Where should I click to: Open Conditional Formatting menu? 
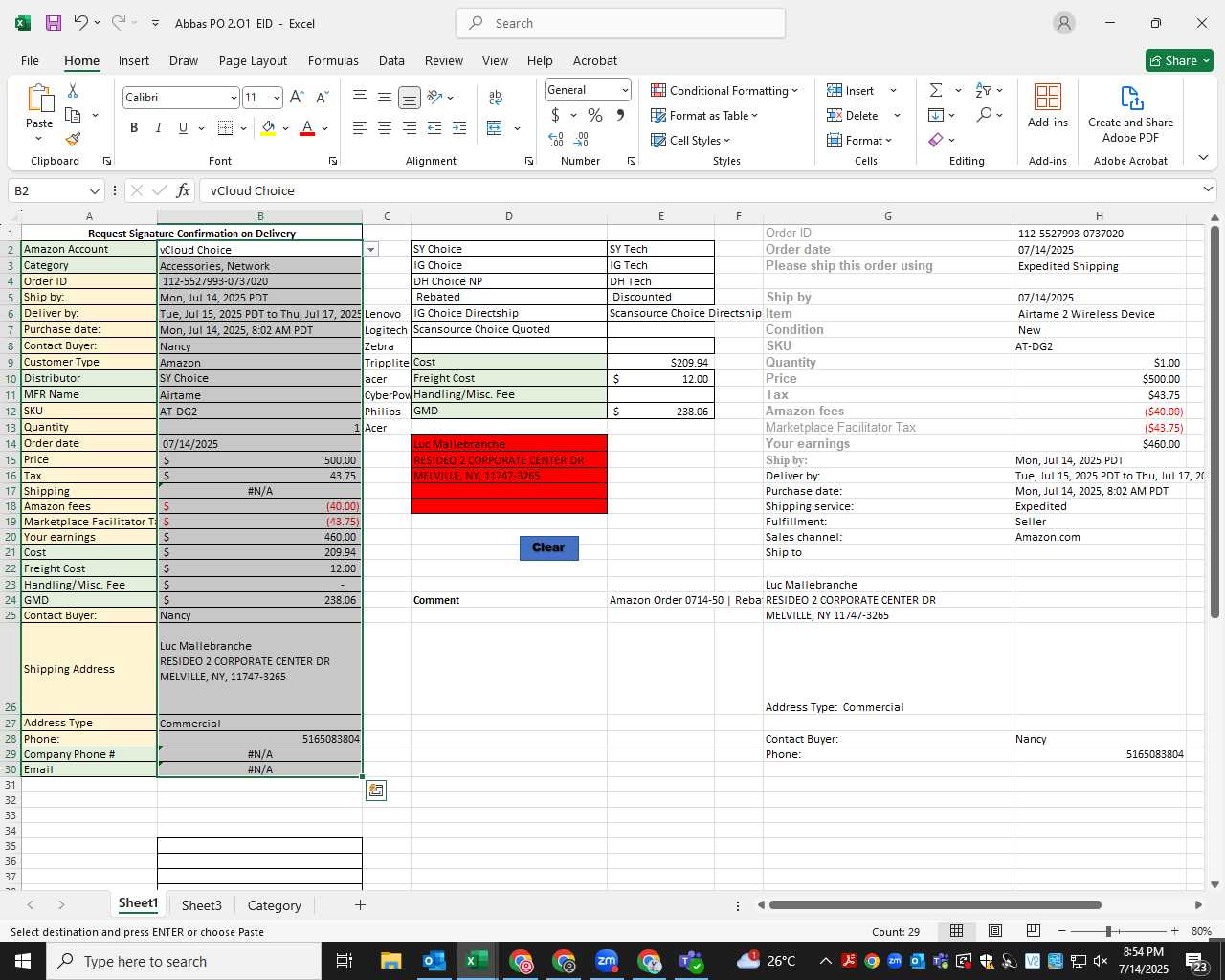(x=724, y=90)
